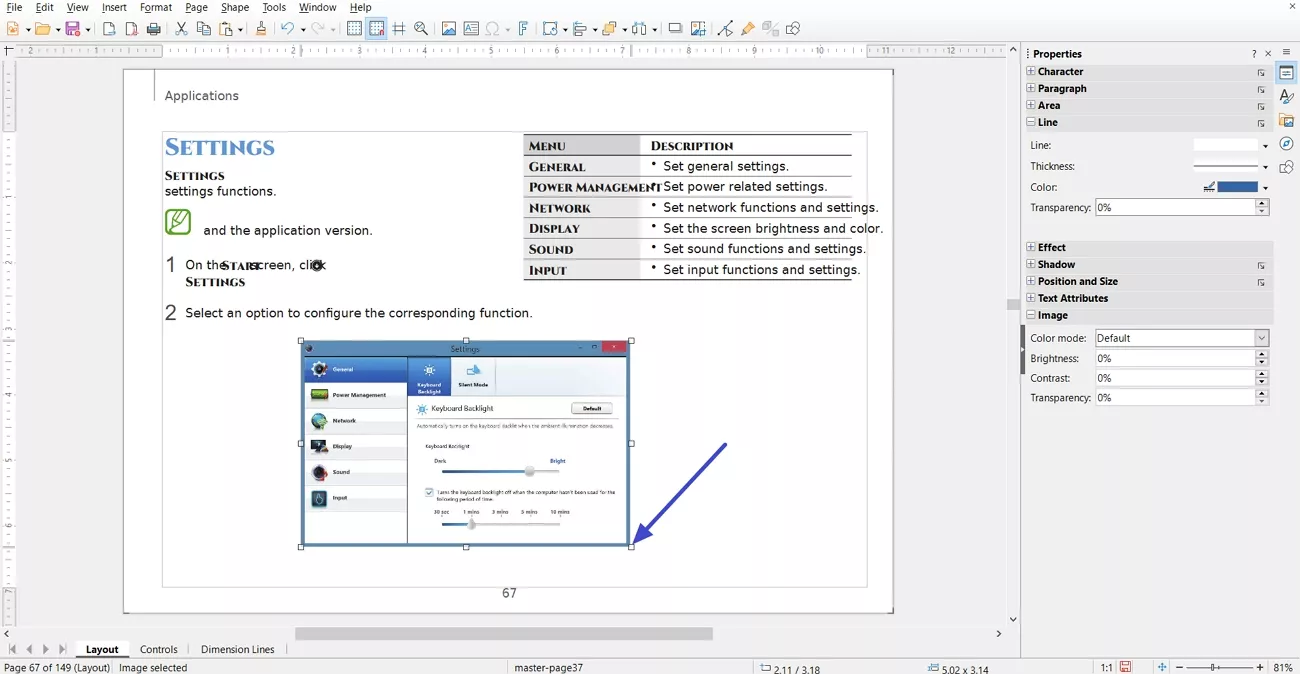The width and height of the screenshot is (1300, 674).
Task: Click the Align Objects icon
Action: click(x=580, y=29)
